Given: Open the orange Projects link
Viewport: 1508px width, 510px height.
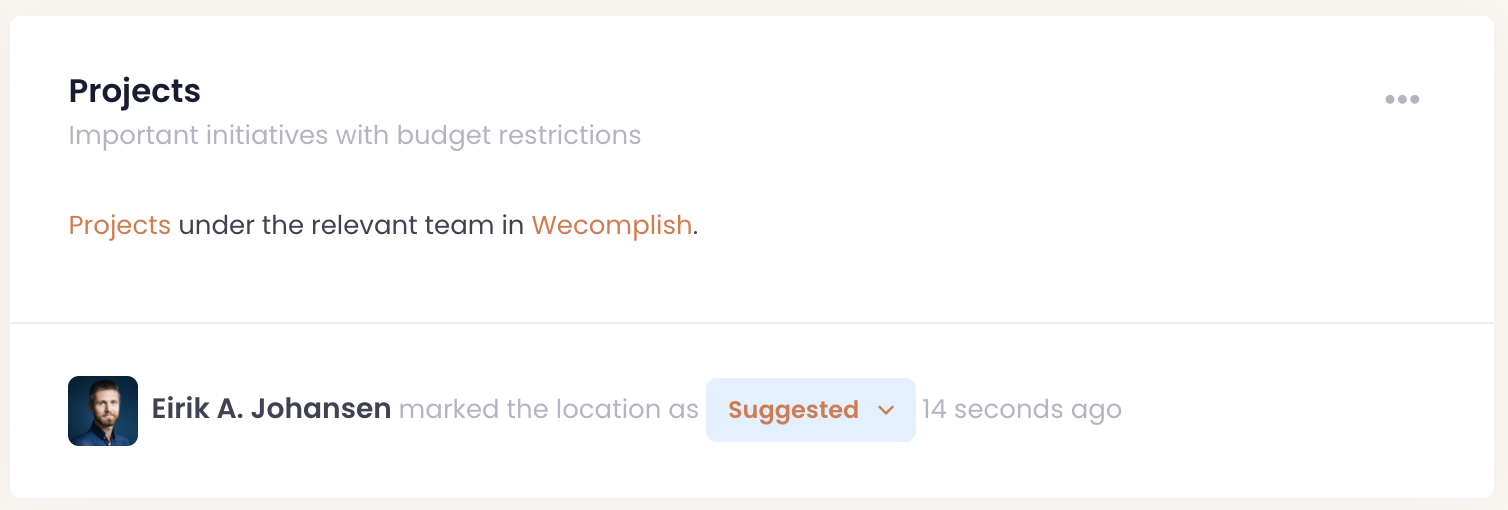Looking at the screenshot, I should (120, 225).
